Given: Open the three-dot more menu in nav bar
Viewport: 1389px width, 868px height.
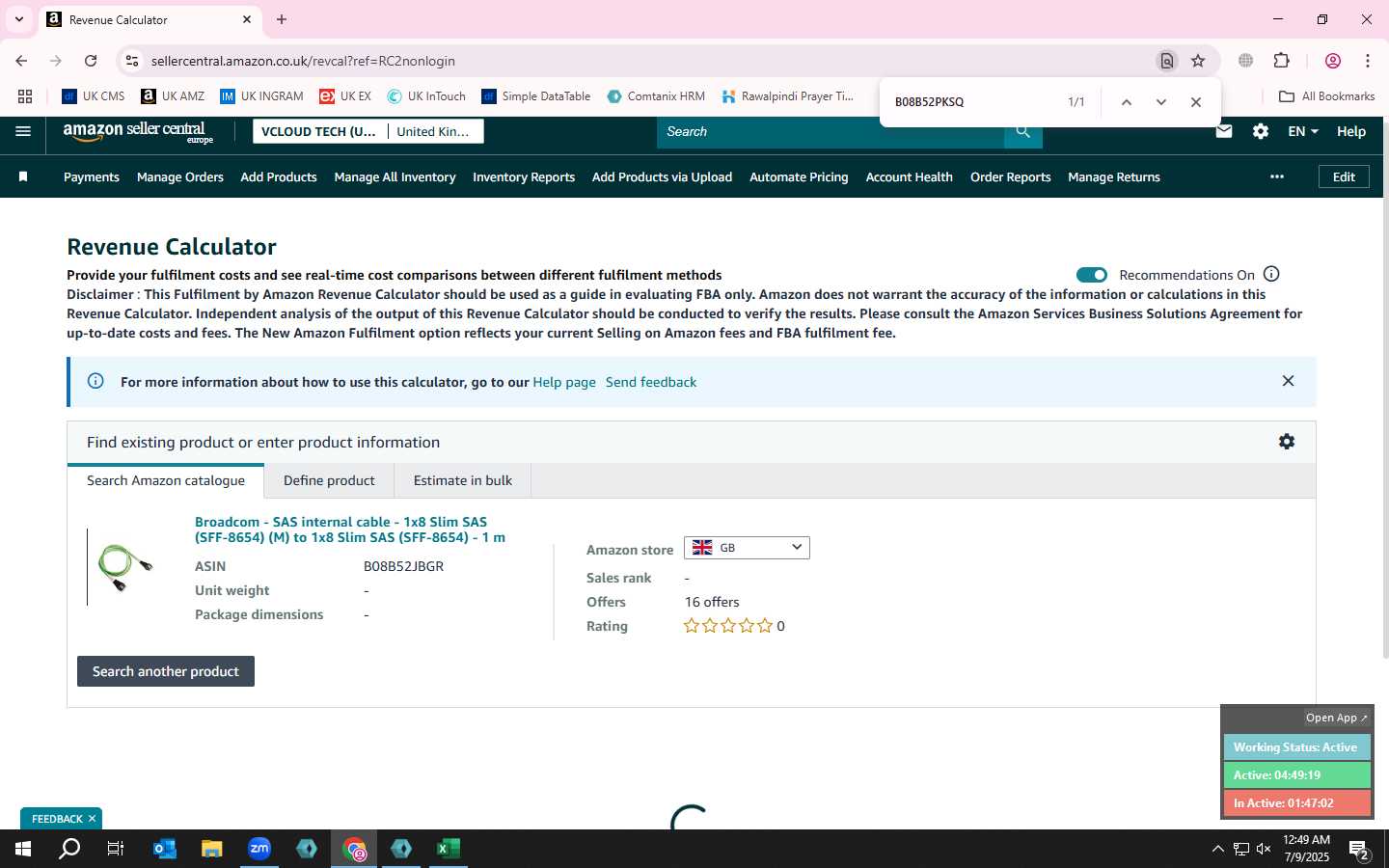Looking at the screenshot, I should [1277, 176].
